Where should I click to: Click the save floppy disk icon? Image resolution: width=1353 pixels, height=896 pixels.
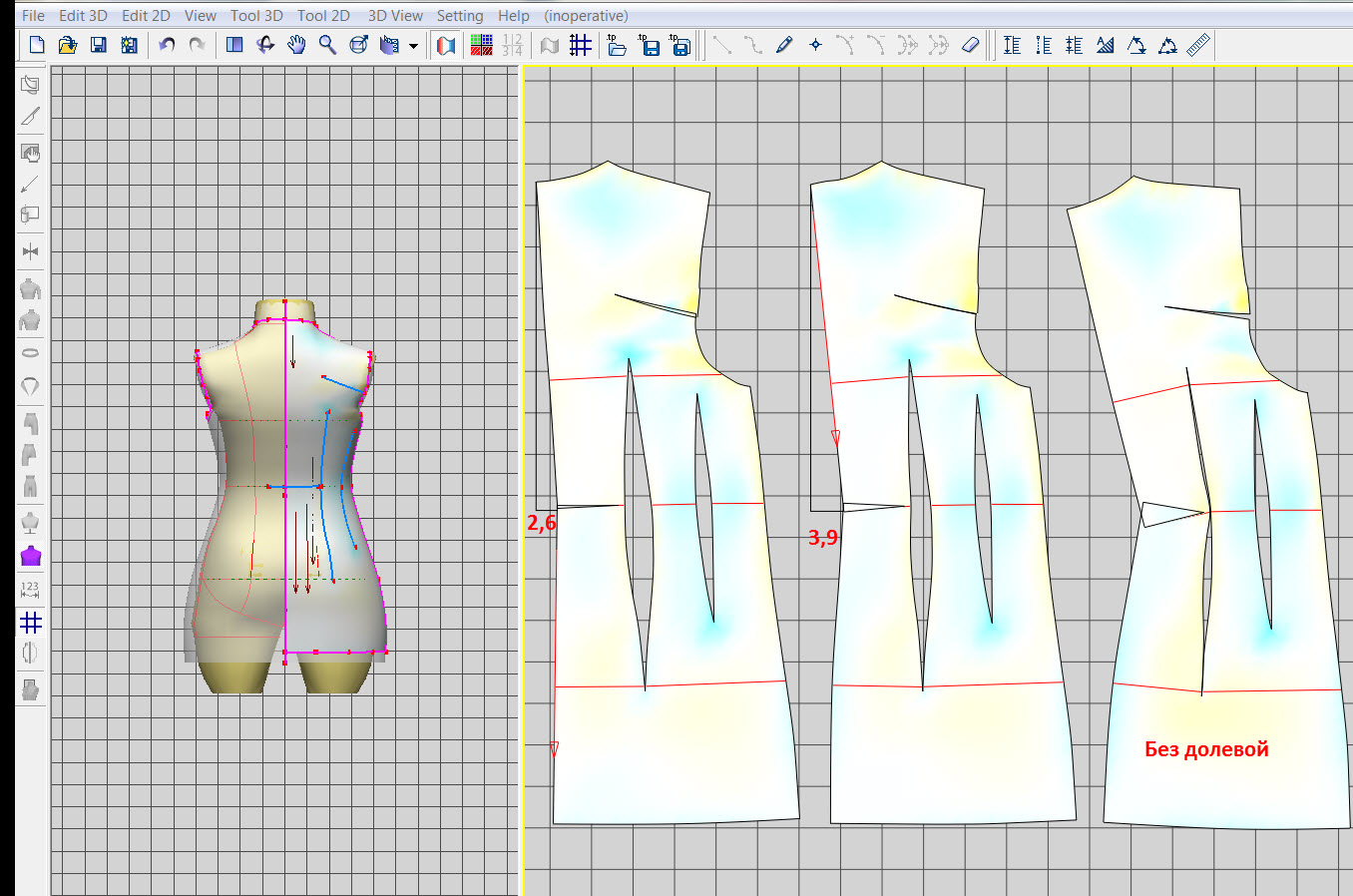(x=99, y=45)
